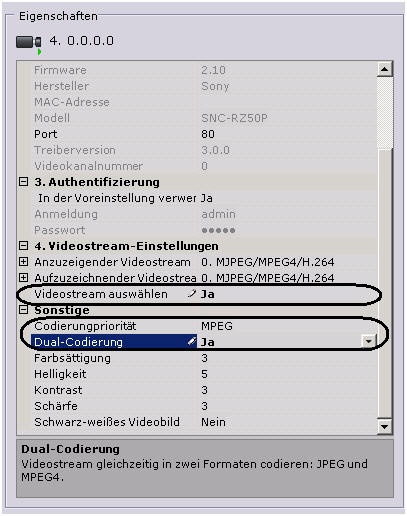This screenshot has height=516, width=407.
Task: Click the pencil edit icon beside Dual-Codierung
Action: pyautogui.click(x=192, y=341)
